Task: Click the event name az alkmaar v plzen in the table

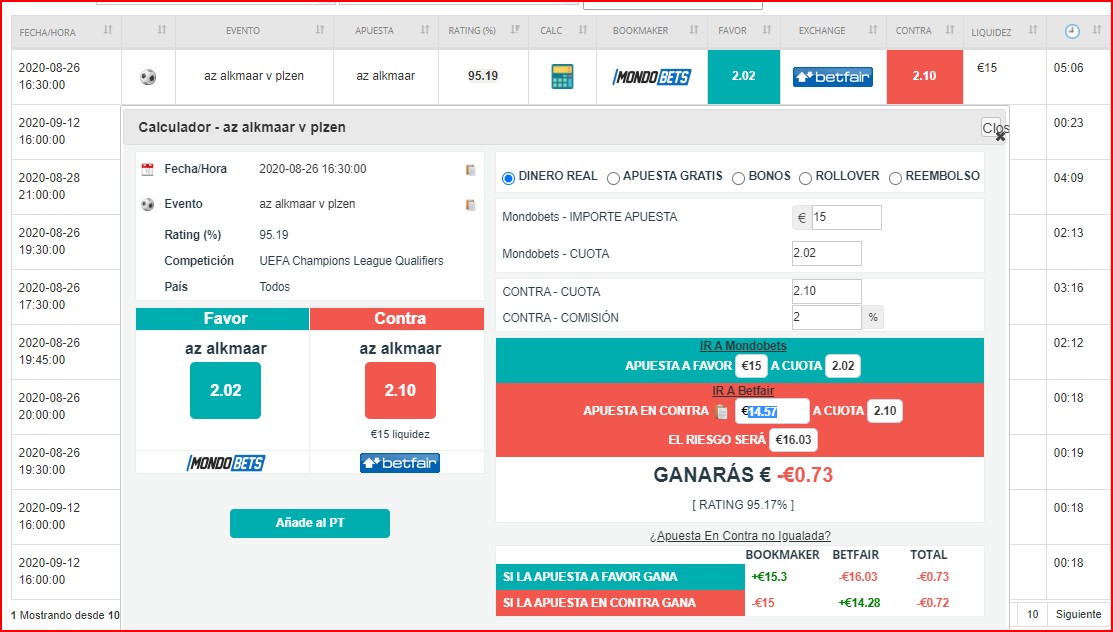Action: click(254, 76)
